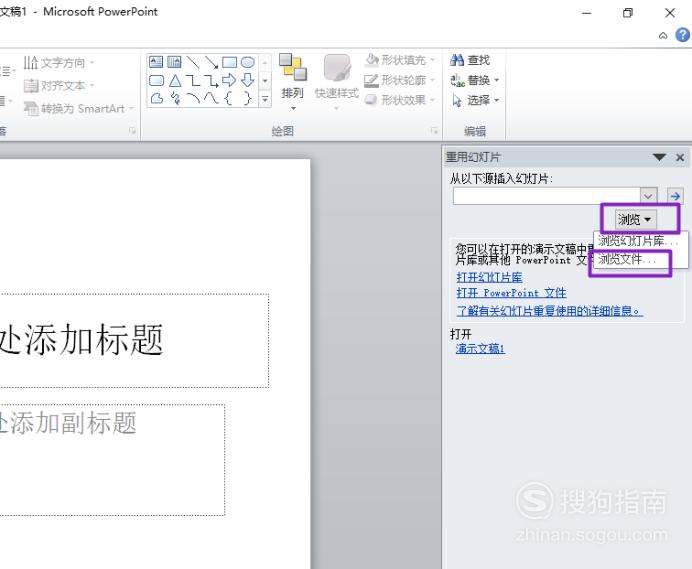The height and width of the screenshot is (569, 692).
Task: Click 转换为 SmartArt button
Action: click(79, 108)
